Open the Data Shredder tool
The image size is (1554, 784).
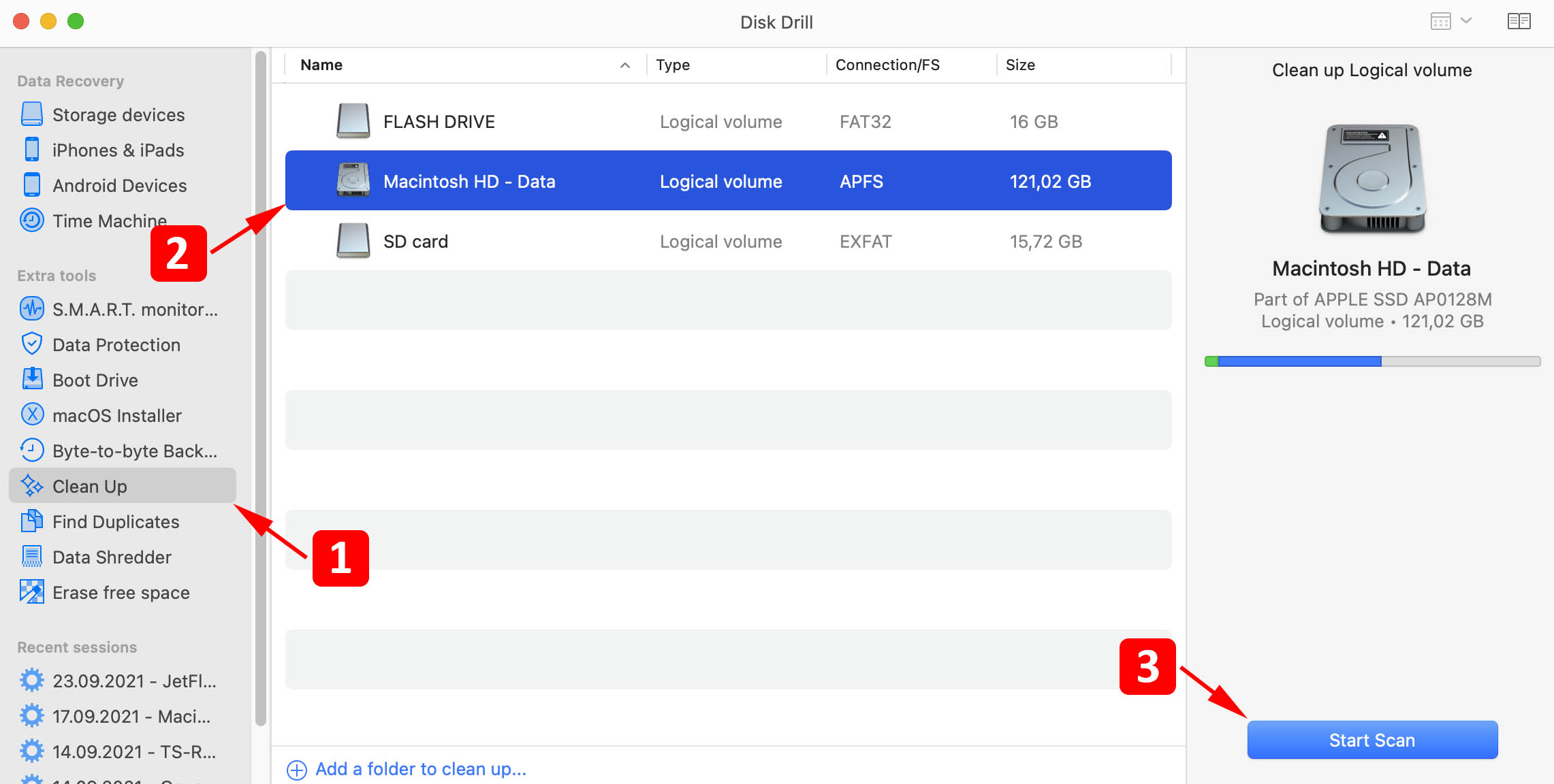112,557
